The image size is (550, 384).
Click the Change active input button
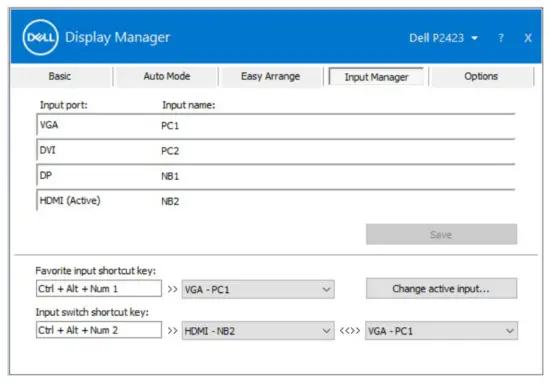[441, 289]
